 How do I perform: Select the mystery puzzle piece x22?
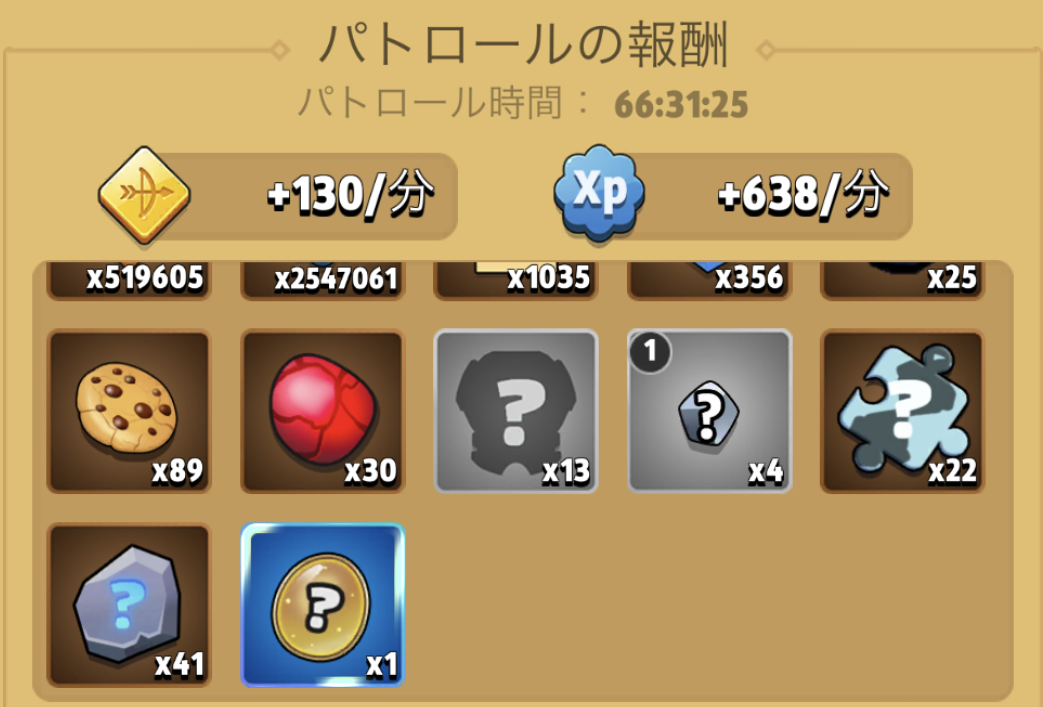(x=903, y=412)
